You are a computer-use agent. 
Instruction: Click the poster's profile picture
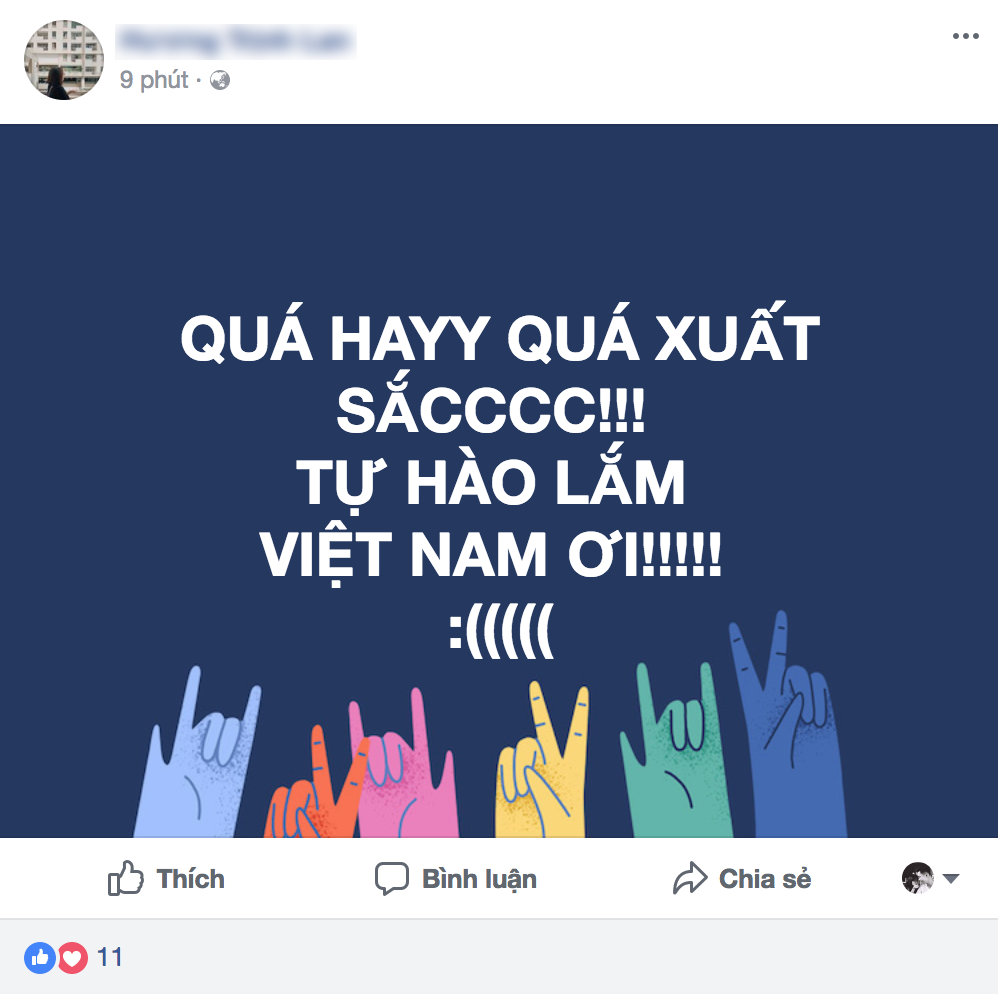pyautogui.click(x=64, y=60)
